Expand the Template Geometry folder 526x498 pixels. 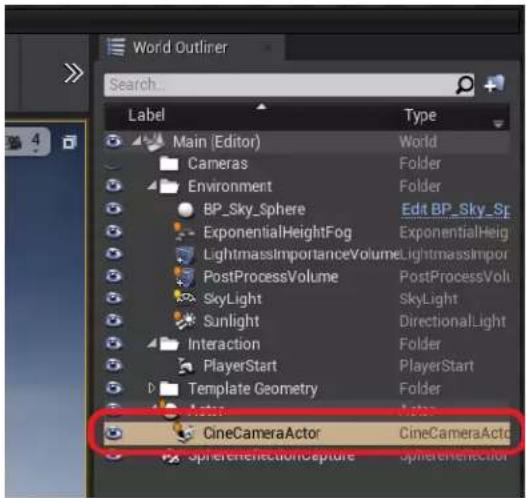(151, 388)
